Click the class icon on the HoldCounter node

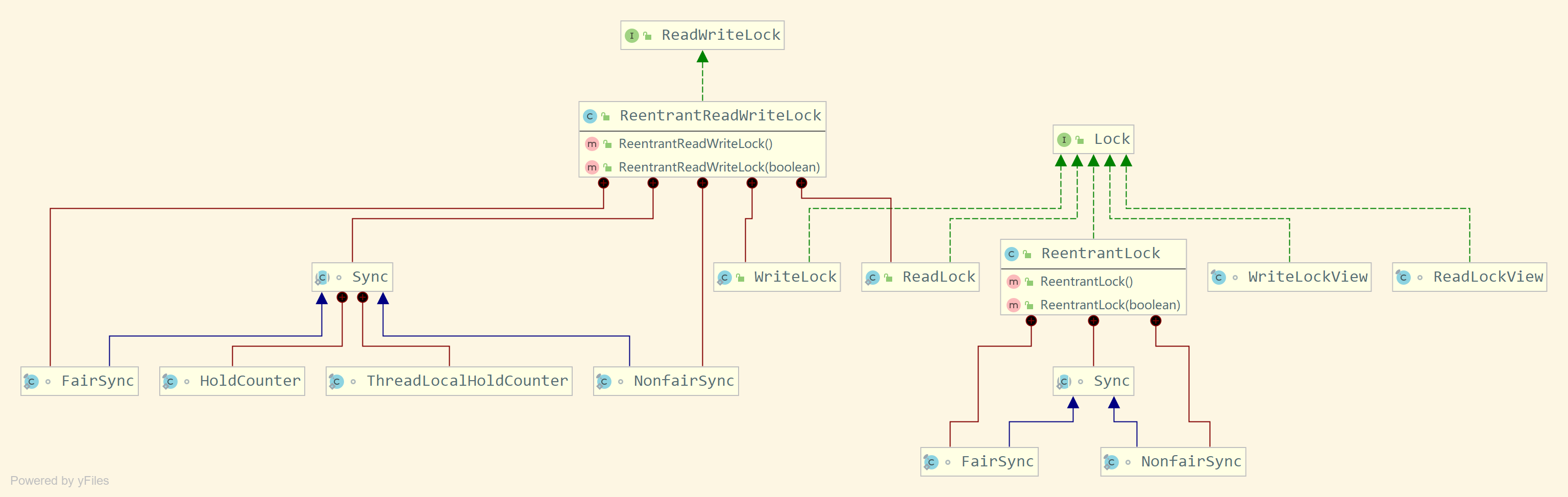170,381
